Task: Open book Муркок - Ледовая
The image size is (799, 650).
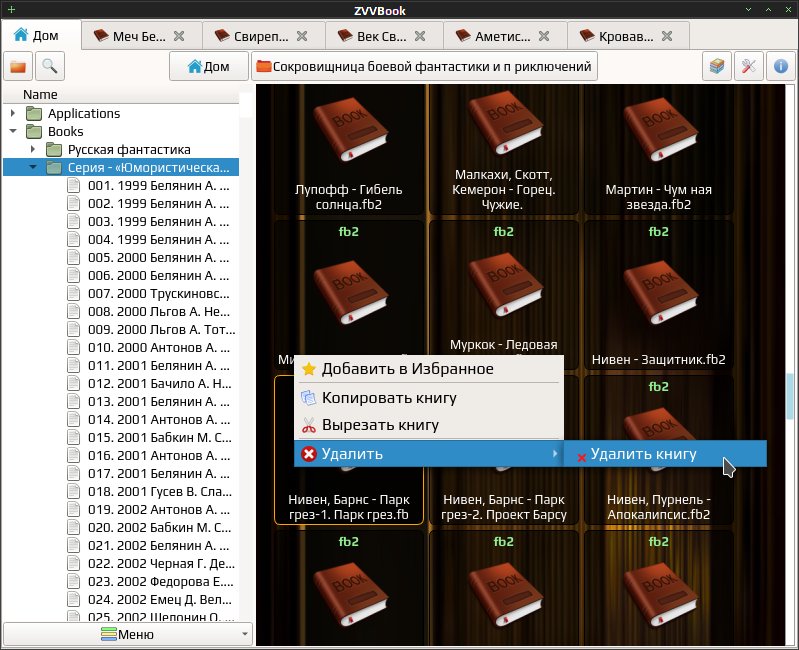Action: pos(503,290)
